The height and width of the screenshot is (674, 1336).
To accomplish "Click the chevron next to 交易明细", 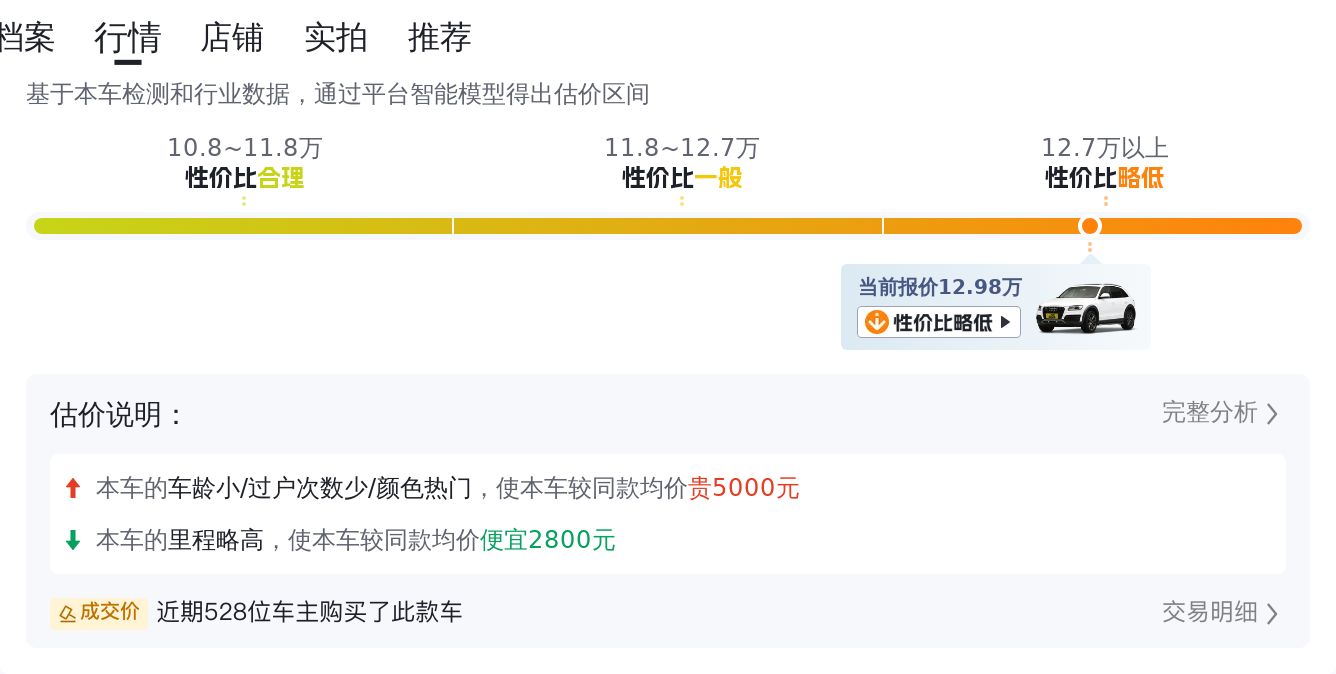I will coord(1272,613).
